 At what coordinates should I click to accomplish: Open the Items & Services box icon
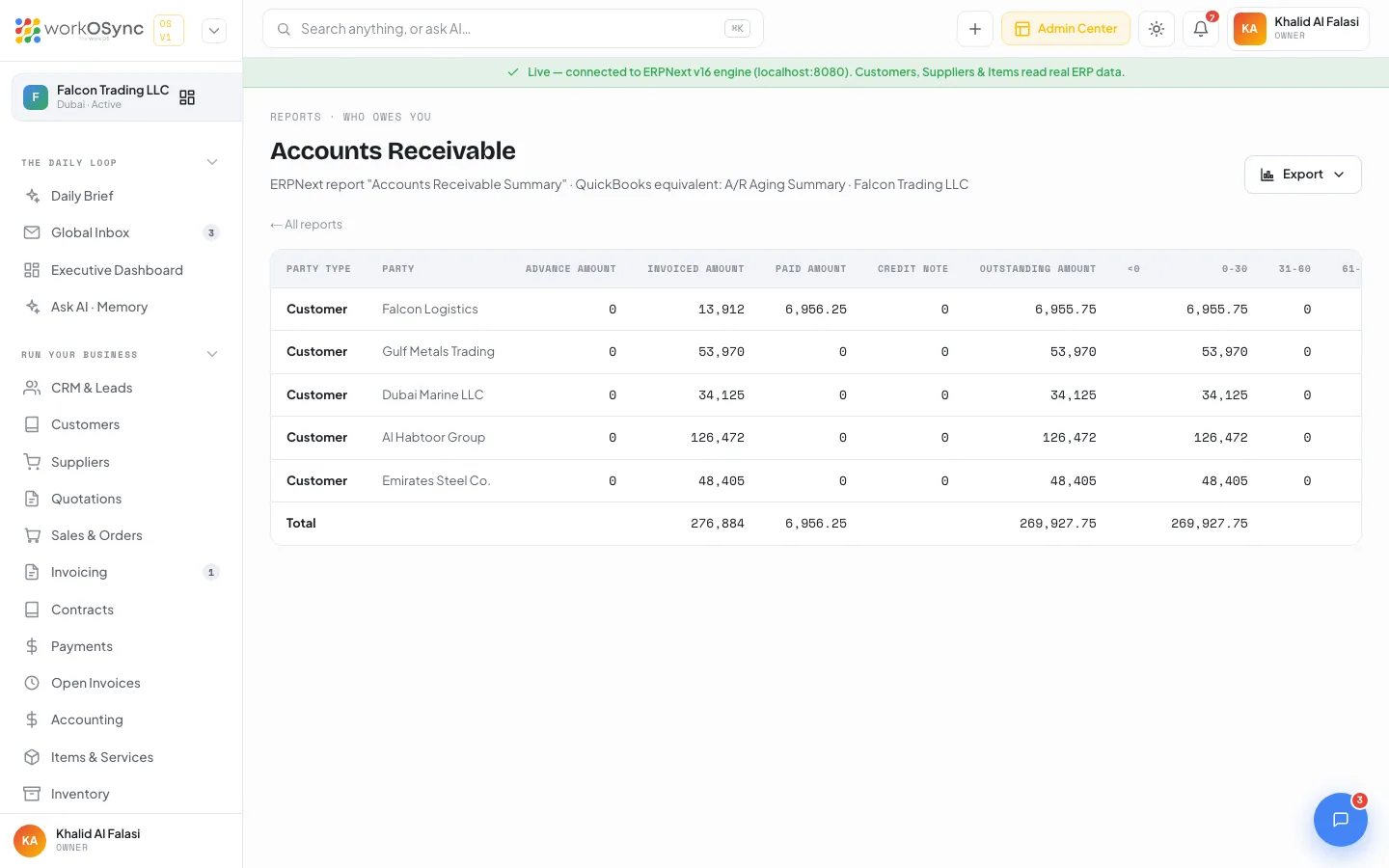click(x=32, y=757)
